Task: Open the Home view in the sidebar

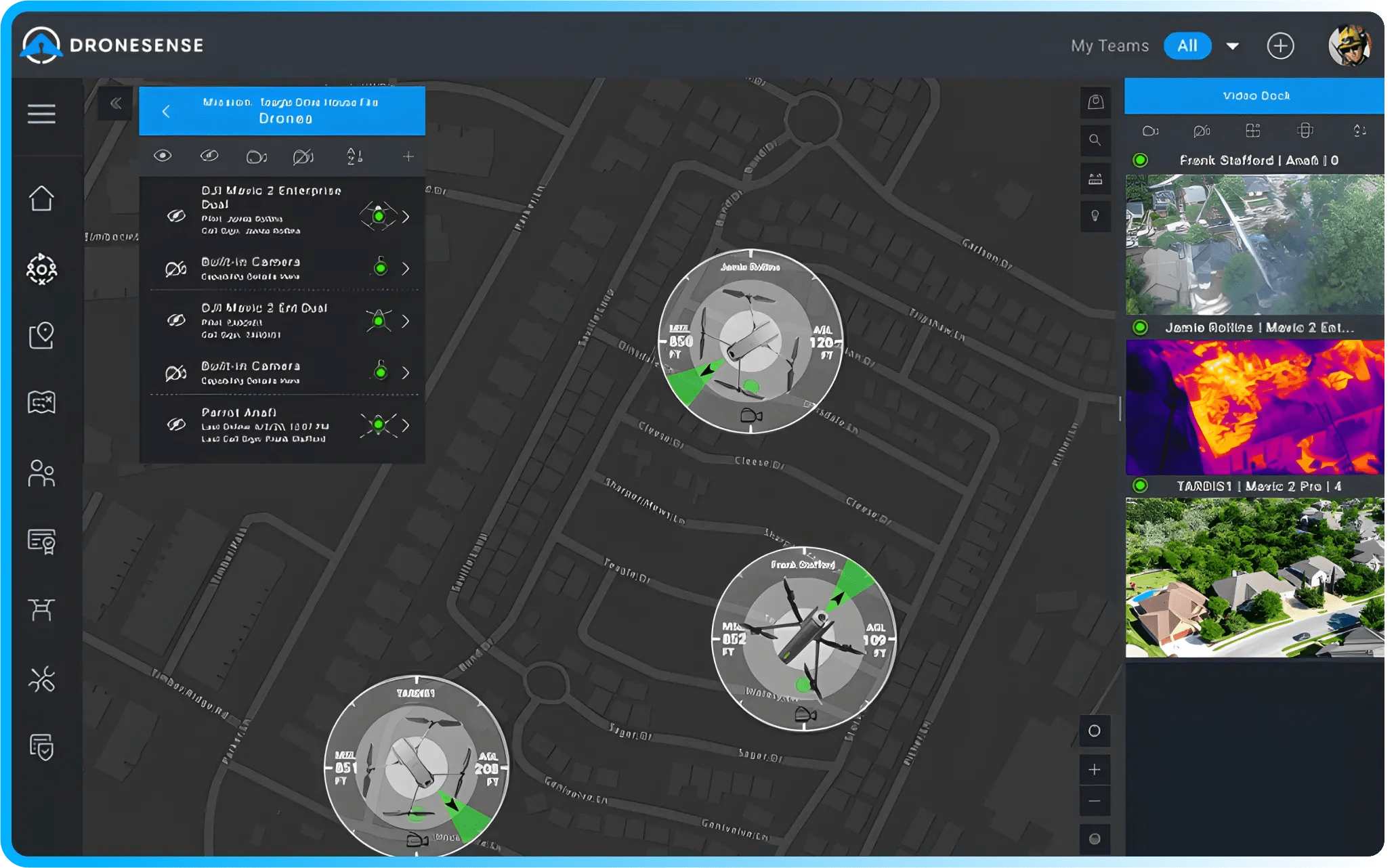Action: click(42, 198)
